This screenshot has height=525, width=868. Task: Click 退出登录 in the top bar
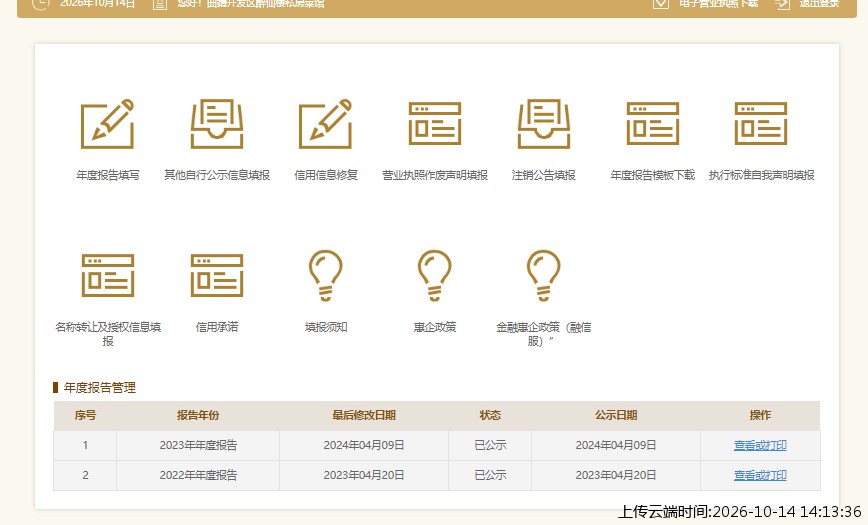tap(819, 3)
